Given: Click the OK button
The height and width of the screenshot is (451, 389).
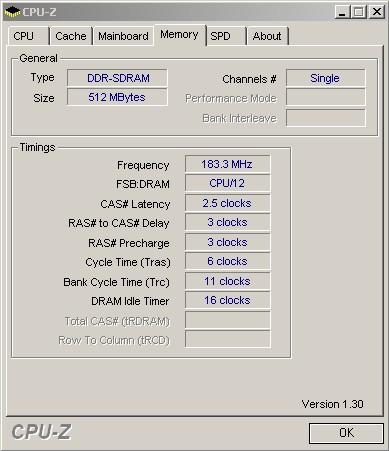Looking at the screenshot, I should click(346, 433).
